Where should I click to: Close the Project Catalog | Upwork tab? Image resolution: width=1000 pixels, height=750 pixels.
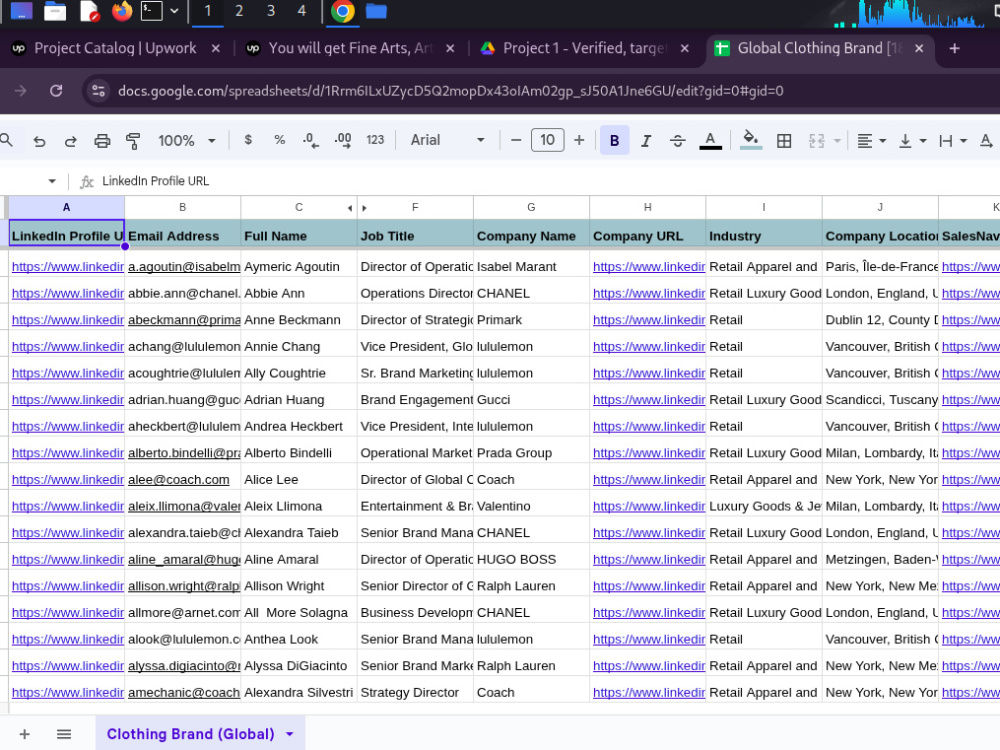point(216,48)
